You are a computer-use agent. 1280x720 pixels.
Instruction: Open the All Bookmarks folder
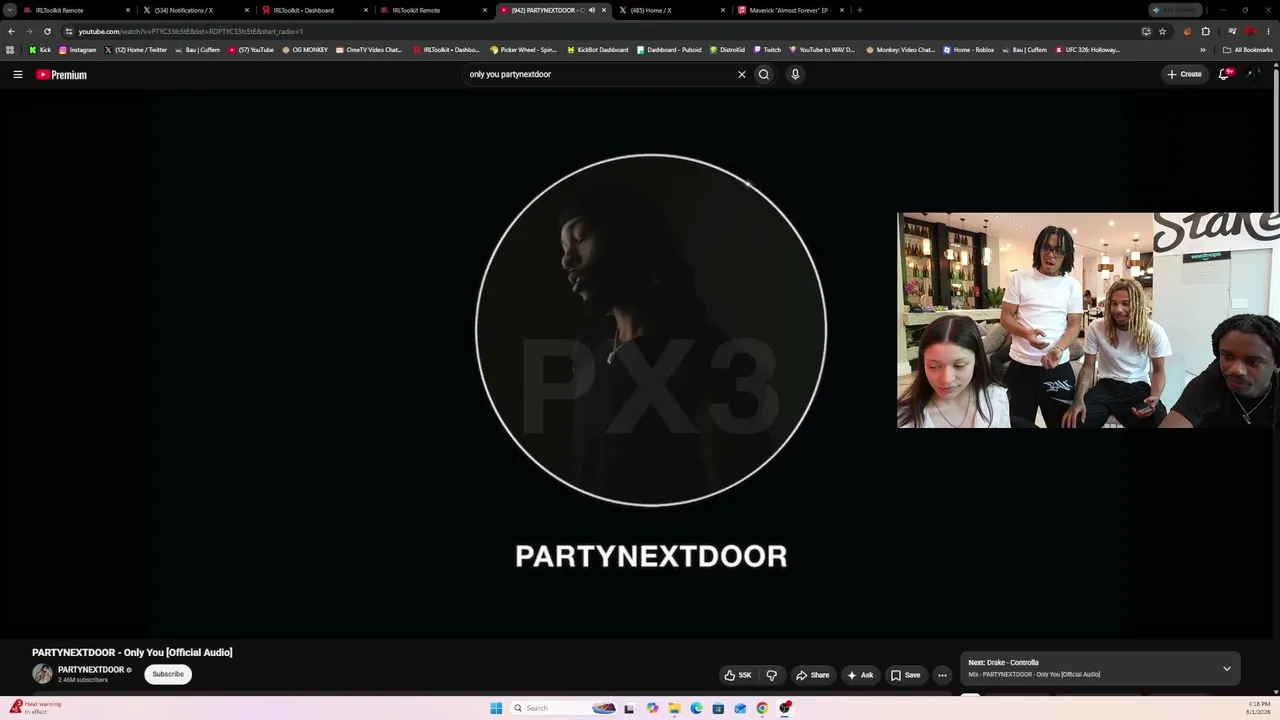1248,50
